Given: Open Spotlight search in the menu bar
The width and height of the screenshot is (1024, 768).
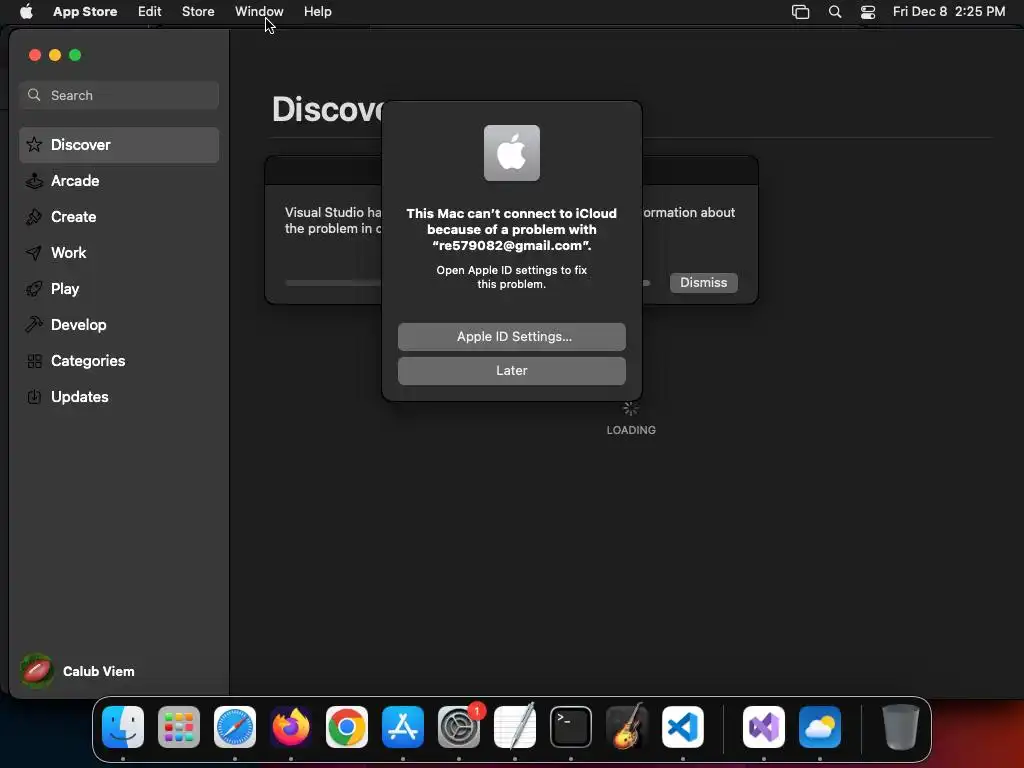Looking at the screenshot, I should 835,12.
